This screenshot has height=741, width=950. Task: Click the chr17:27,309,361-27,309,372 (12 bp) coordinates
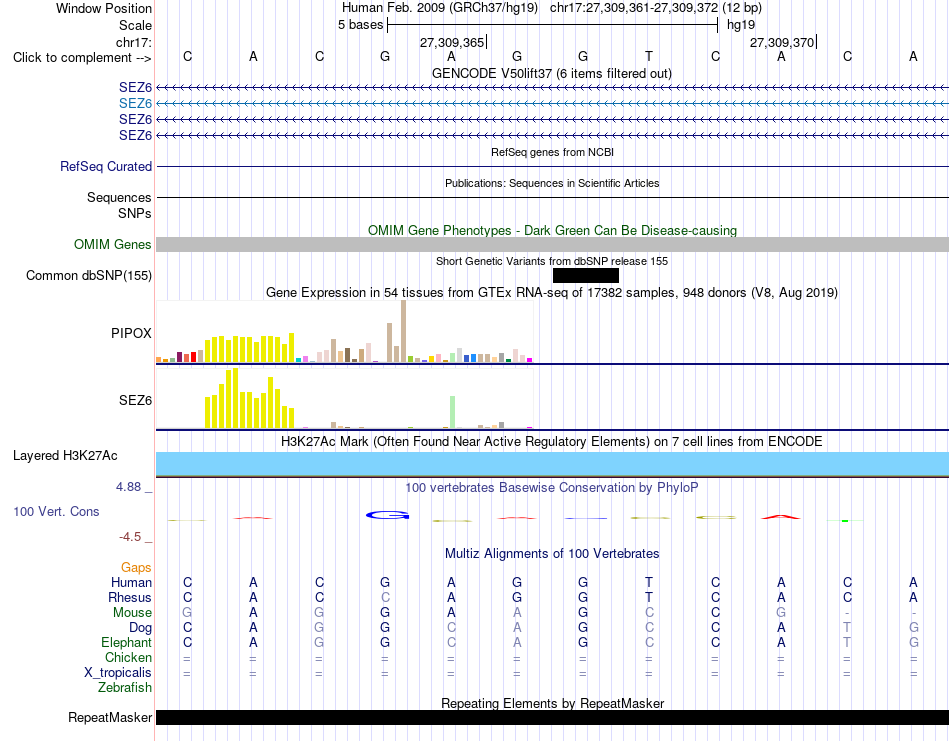(x=656, y=8)
